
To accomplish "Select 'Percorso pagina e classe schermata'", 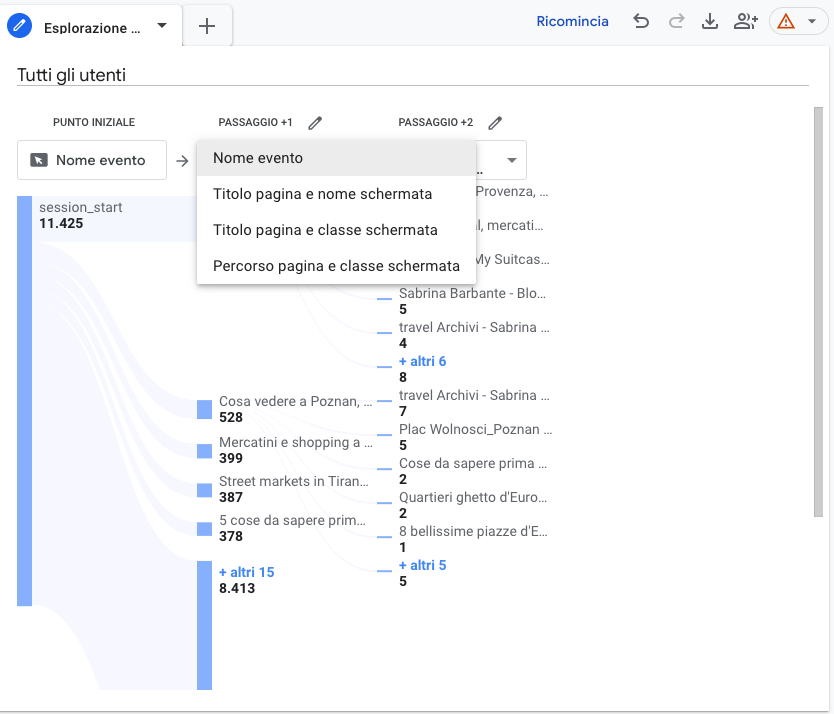I will coord(336,266).
